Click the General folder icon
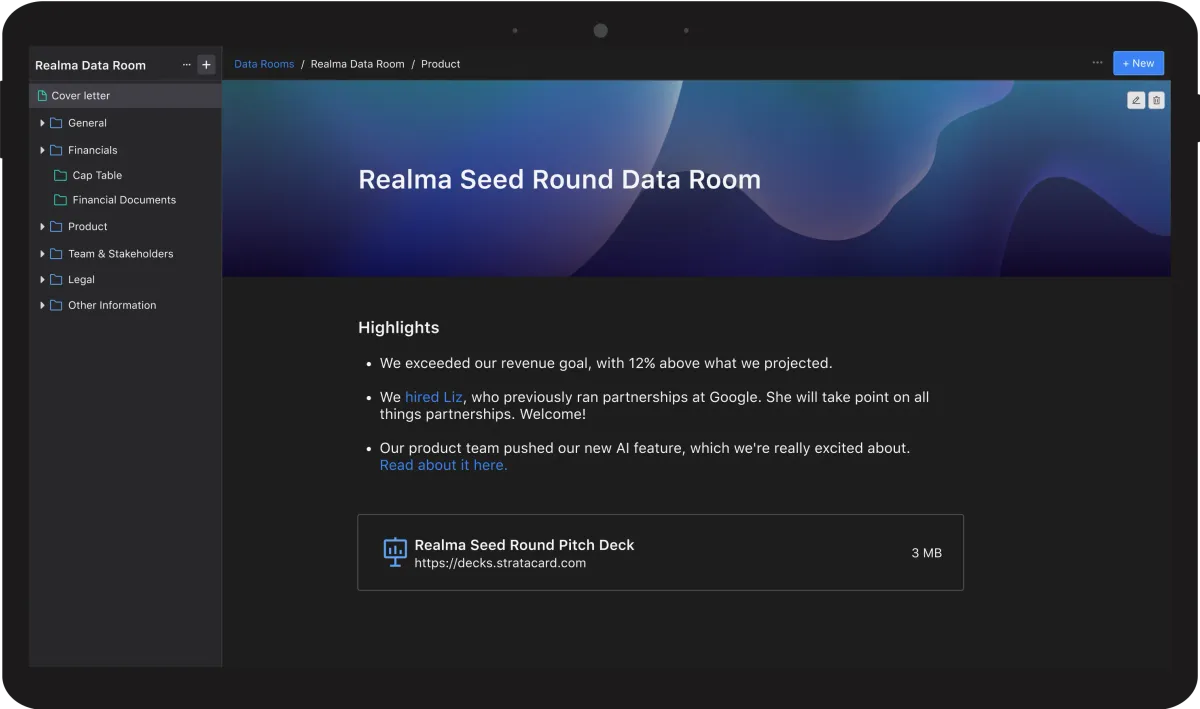This screenshot has width=1200, height=709. [55, 123]
